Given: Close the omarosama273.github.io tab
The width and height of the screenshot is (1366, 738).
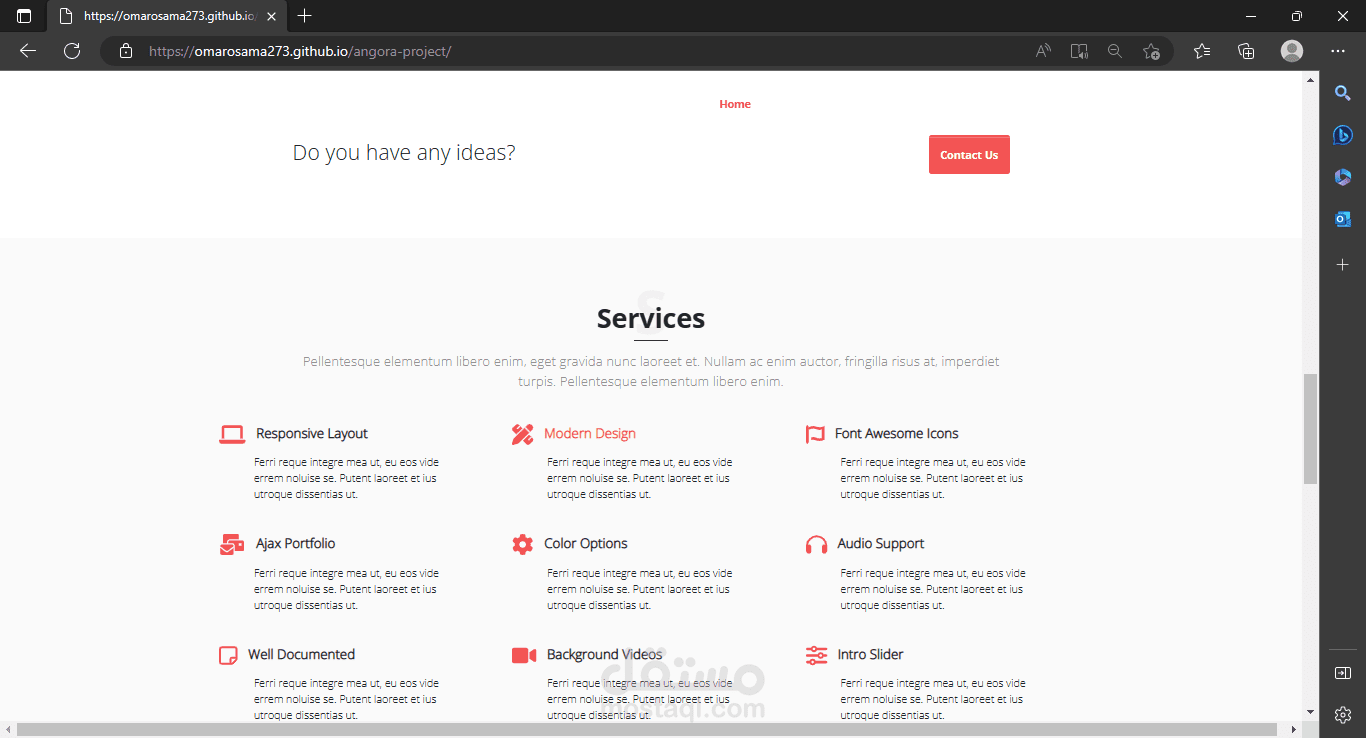Looking at the screenshot, I should coord(271,16).
